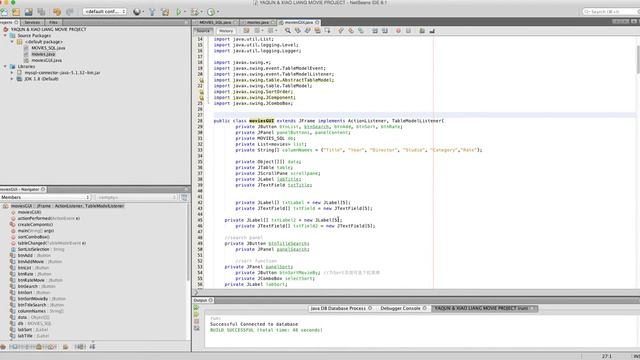The width and height of the screenshot is (640, 360).
Task: Click the Next Bookmark icon in editor toolbar
Action: [x=351, y=31]
